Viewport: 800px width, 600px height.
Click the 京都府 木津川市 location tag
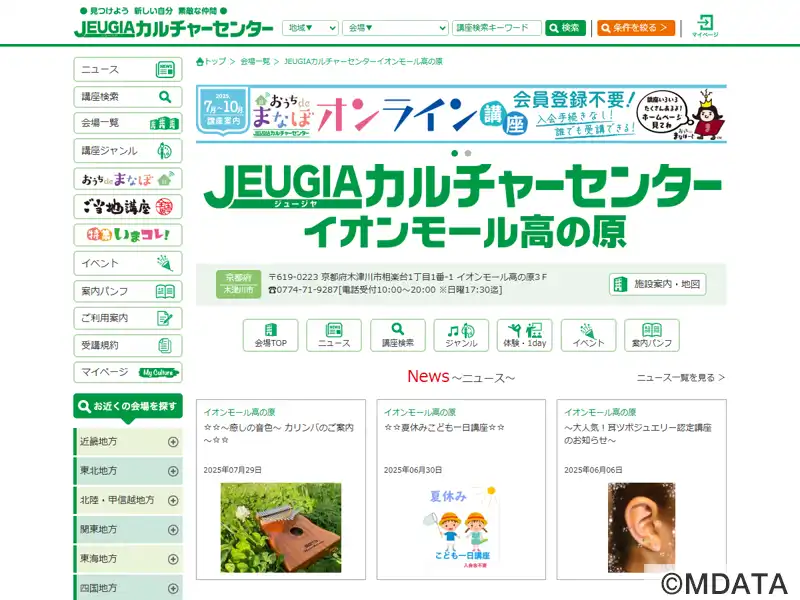[x=238, y=284]
